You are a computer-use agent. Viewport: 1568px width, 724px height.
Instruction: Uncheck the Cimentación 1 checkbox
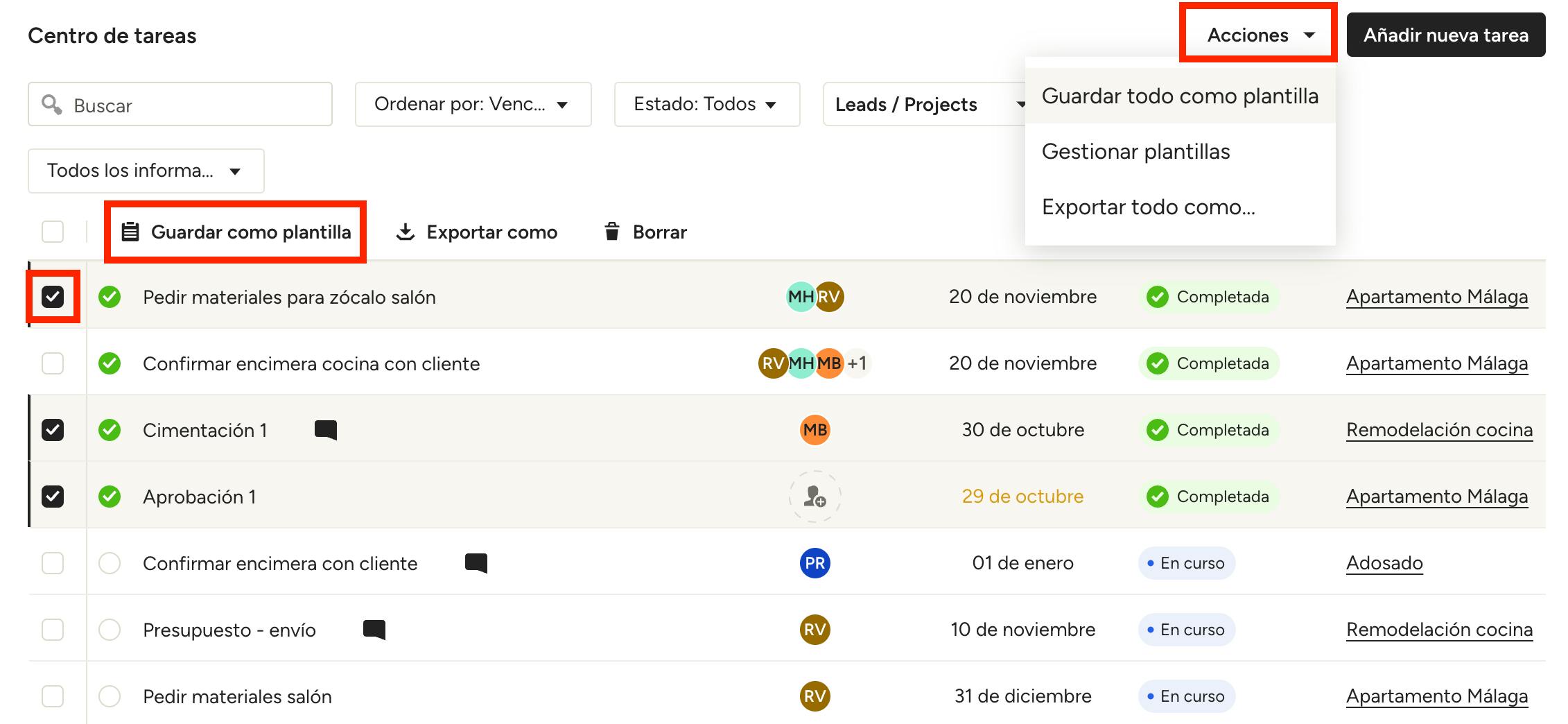coord(53,430)
